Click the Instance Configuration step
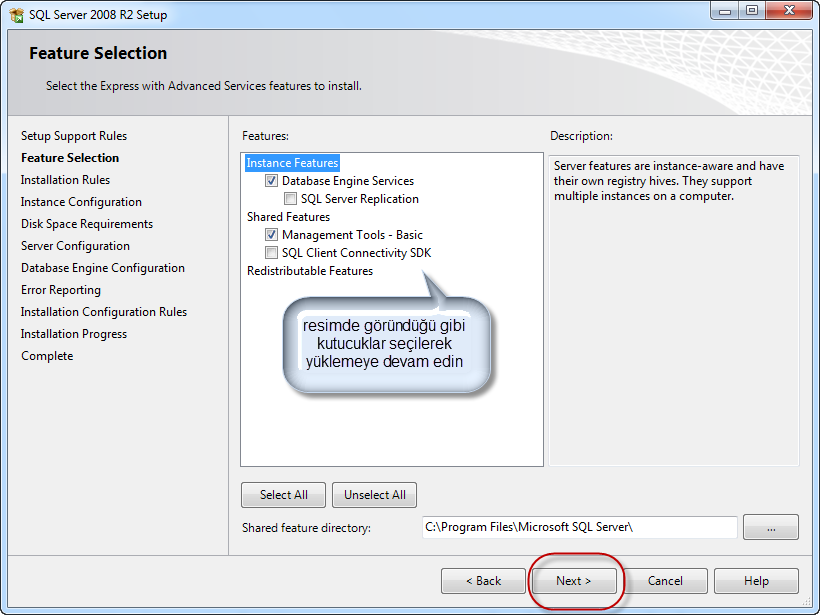 tap(81, 202)
